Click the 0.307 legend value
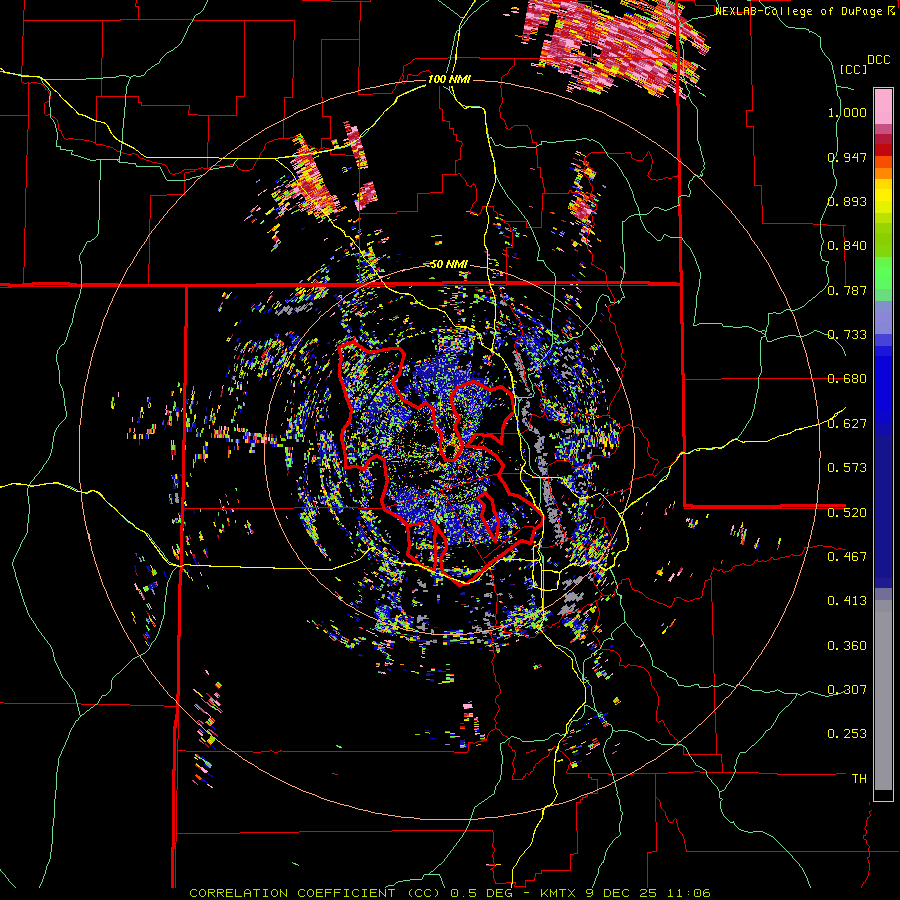 pyautogui.click(x=847, y=690)
